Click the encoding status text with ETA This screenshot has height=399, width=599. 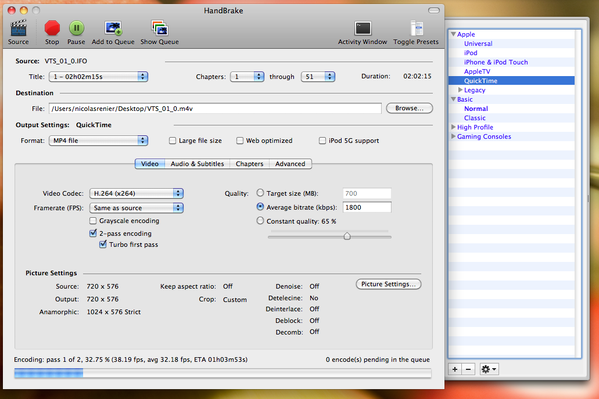click(x=131, y=360)
